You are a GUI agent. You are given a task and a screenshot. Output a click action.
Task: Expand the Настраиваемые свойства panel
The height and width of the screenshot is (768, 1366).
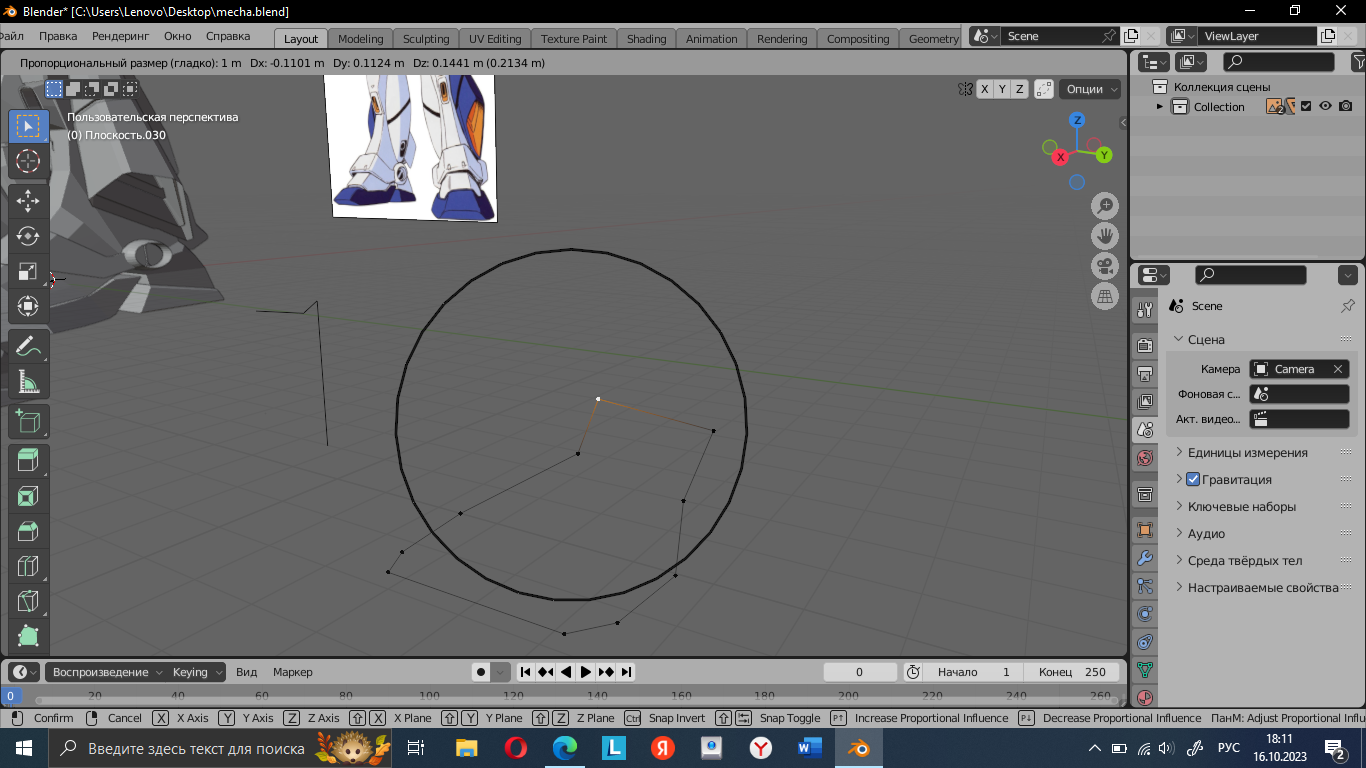(1262, 588)
